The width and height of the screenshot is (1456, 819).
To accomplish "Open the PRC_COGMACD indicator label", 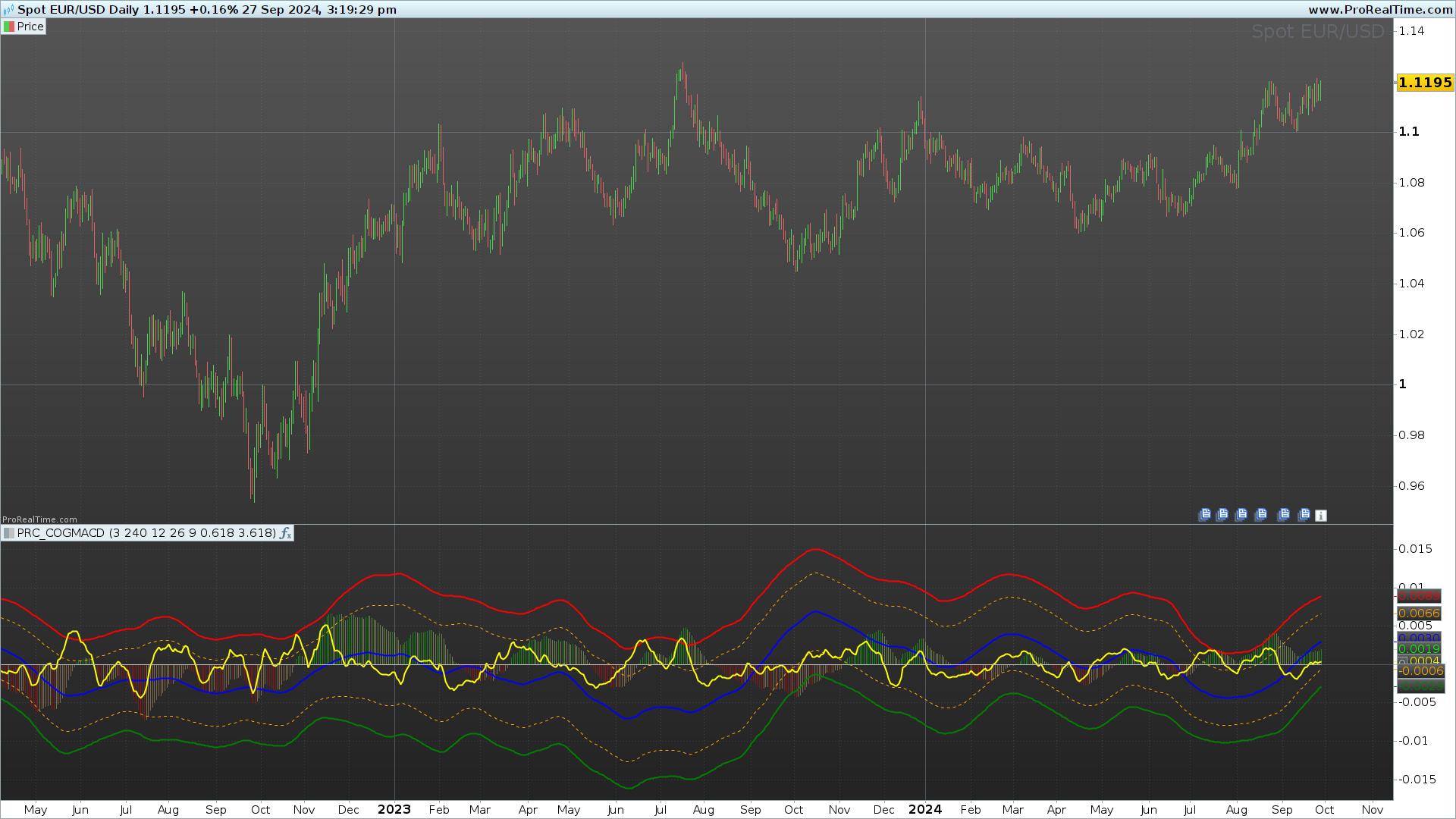I will 147,533.
